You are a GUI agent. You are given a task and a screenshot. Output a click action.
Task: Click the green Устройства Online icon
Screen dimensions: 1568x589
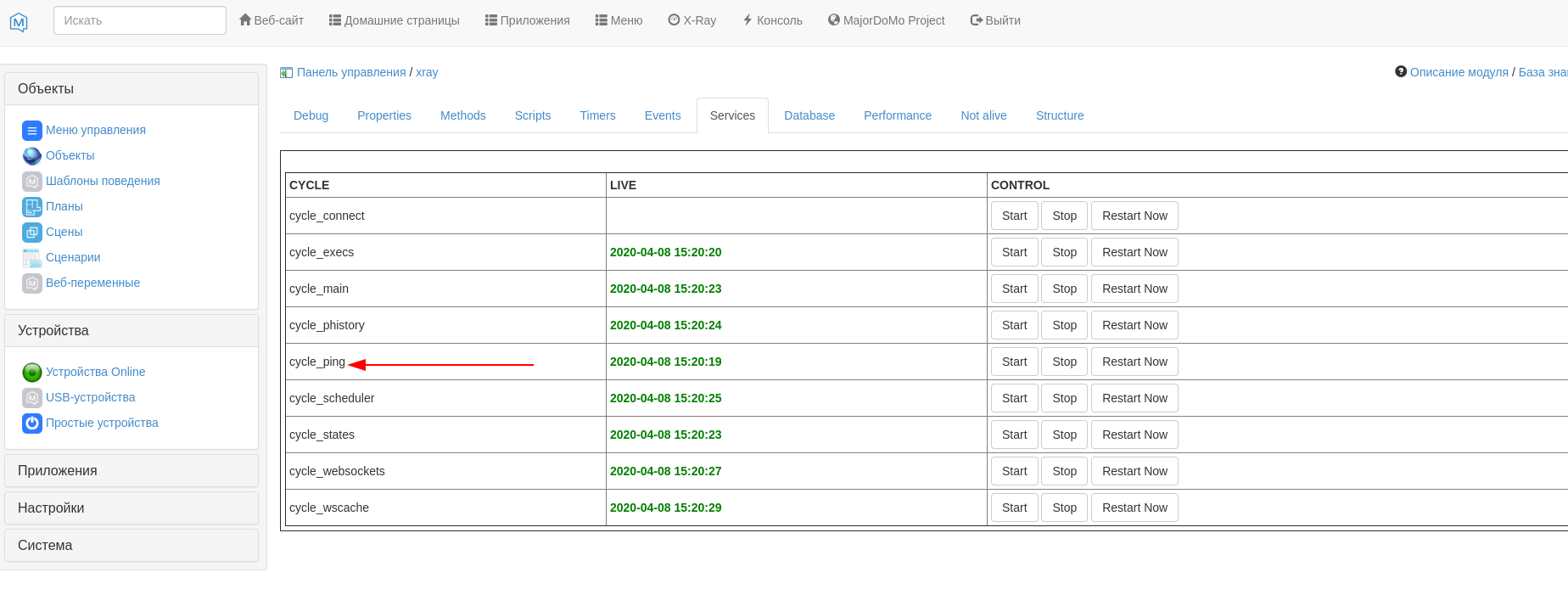pos(32,373)
